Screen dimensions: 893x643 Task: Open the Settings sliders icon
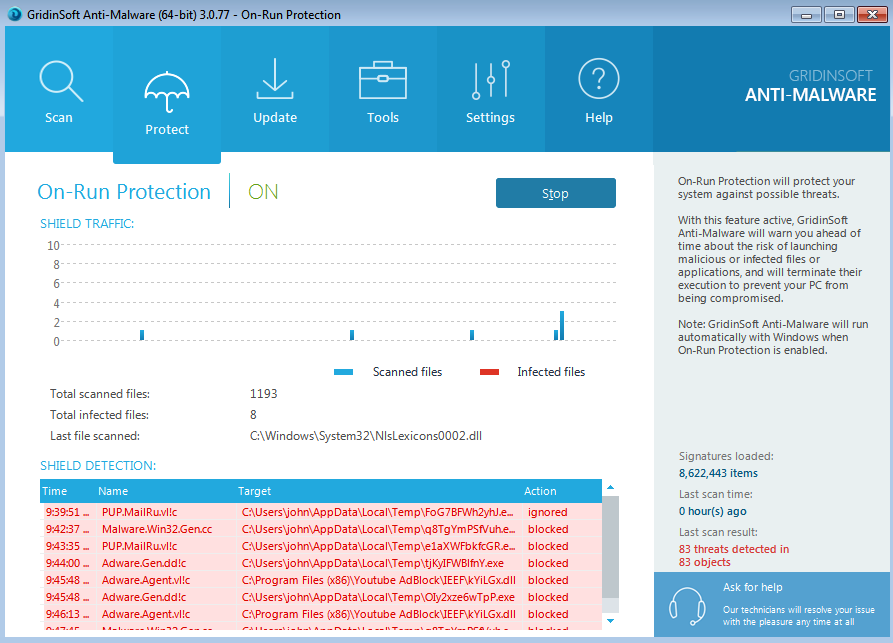click(x=490, y=80)
